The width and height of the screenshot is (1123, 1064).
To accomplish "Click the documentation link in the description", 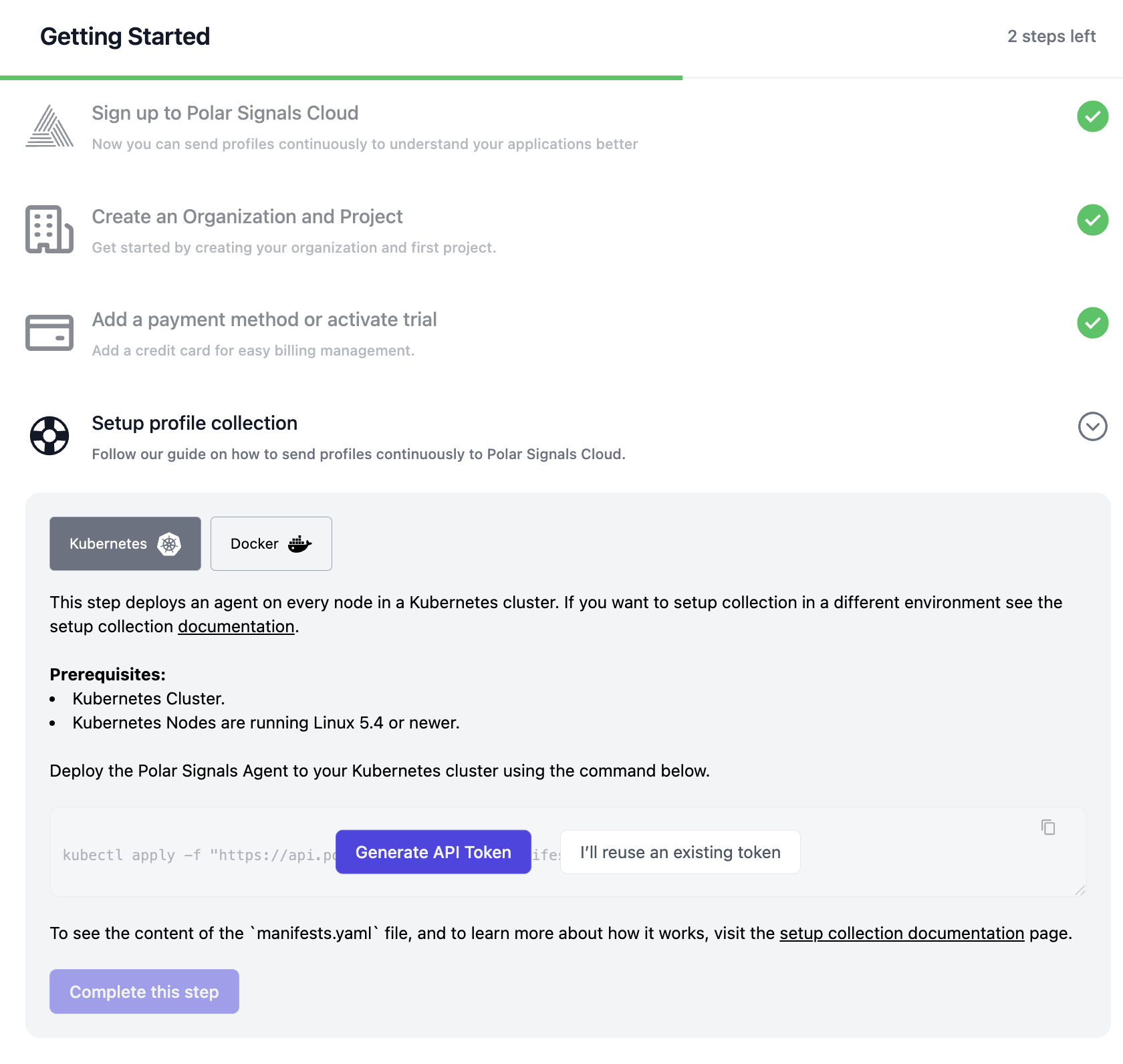I will (x=235, y=626).
